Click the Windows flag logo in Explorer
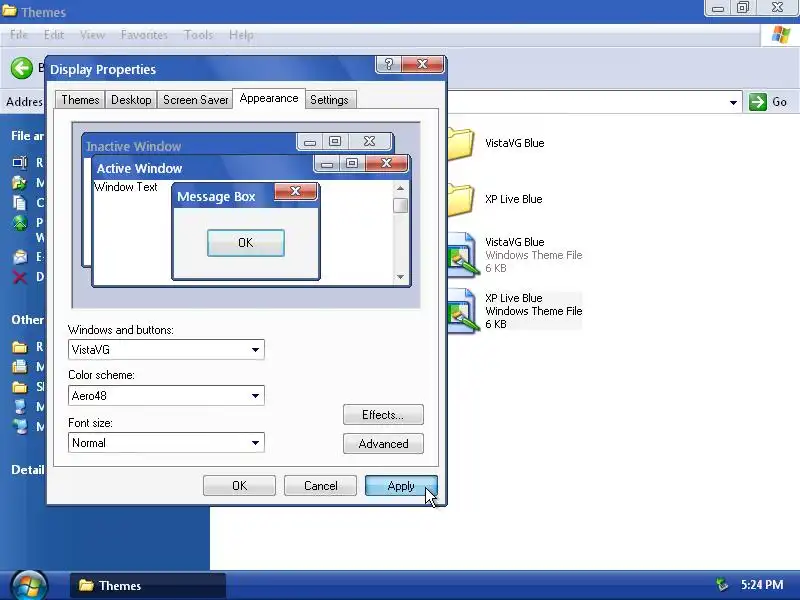 click(x=780, y=35)
